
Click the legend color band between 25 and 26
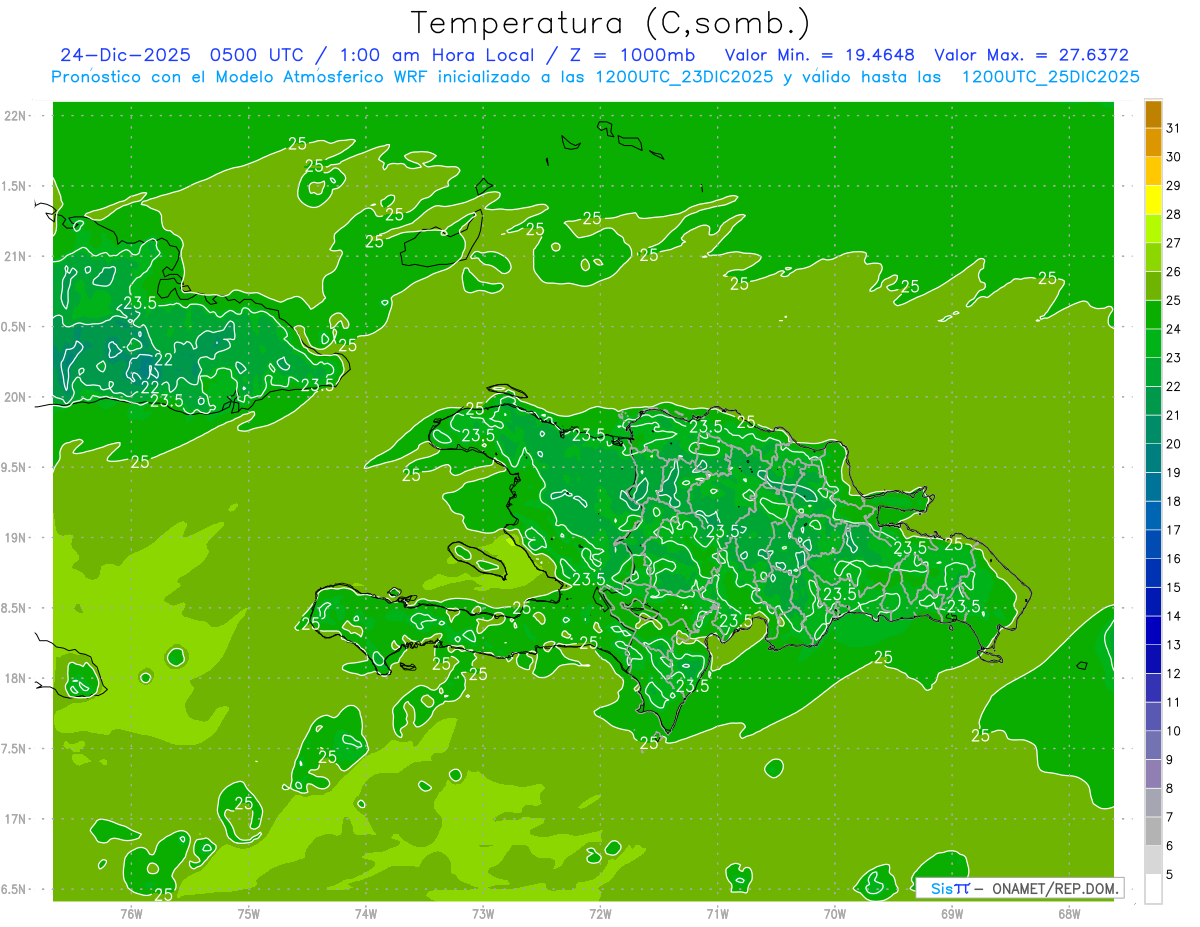pyautogui.click(x=1153, y=286)
